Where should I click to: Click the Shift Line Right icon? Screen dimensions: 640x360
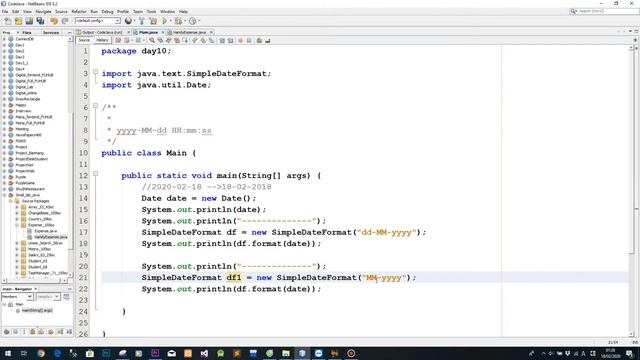[x=231, y=40]
